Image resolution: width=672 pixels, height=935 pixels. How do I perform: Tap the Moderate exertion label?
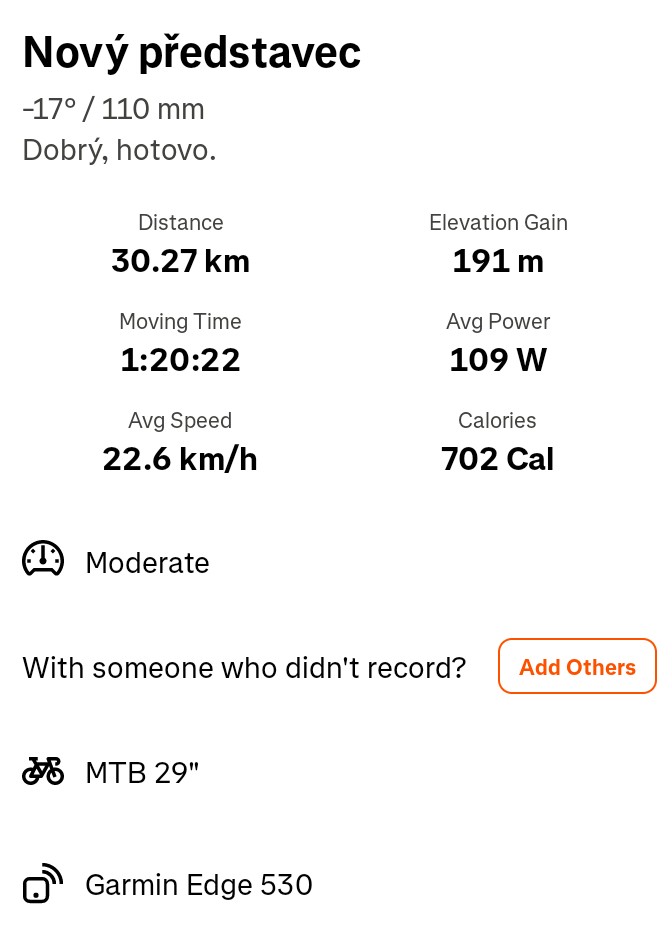coord(147,563)
